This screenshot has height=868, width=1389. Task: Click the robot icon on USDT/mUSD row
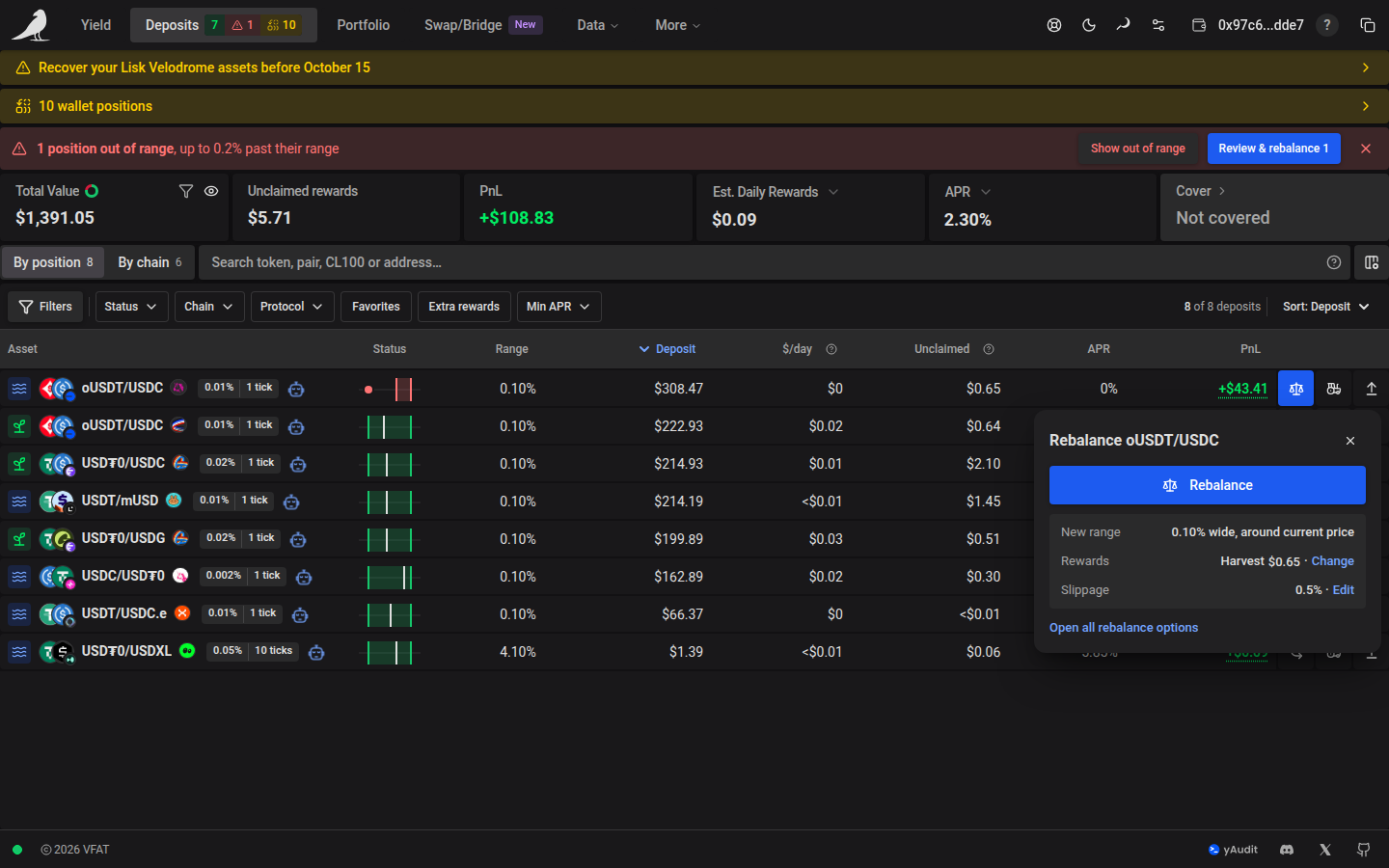click(291, 502)
